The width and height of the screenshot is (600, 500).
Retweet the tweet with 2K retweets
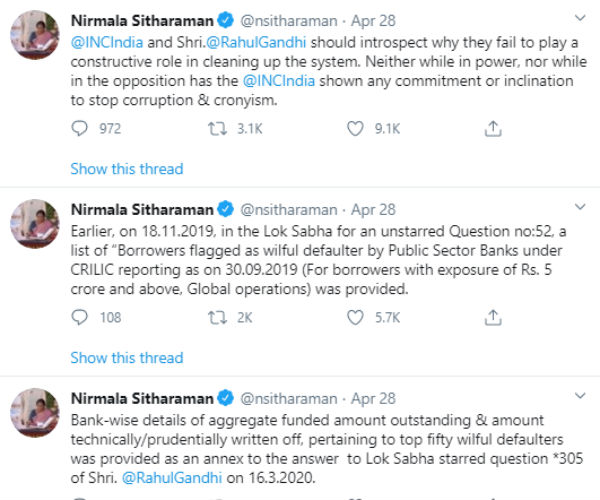click(x=217, y=318)
